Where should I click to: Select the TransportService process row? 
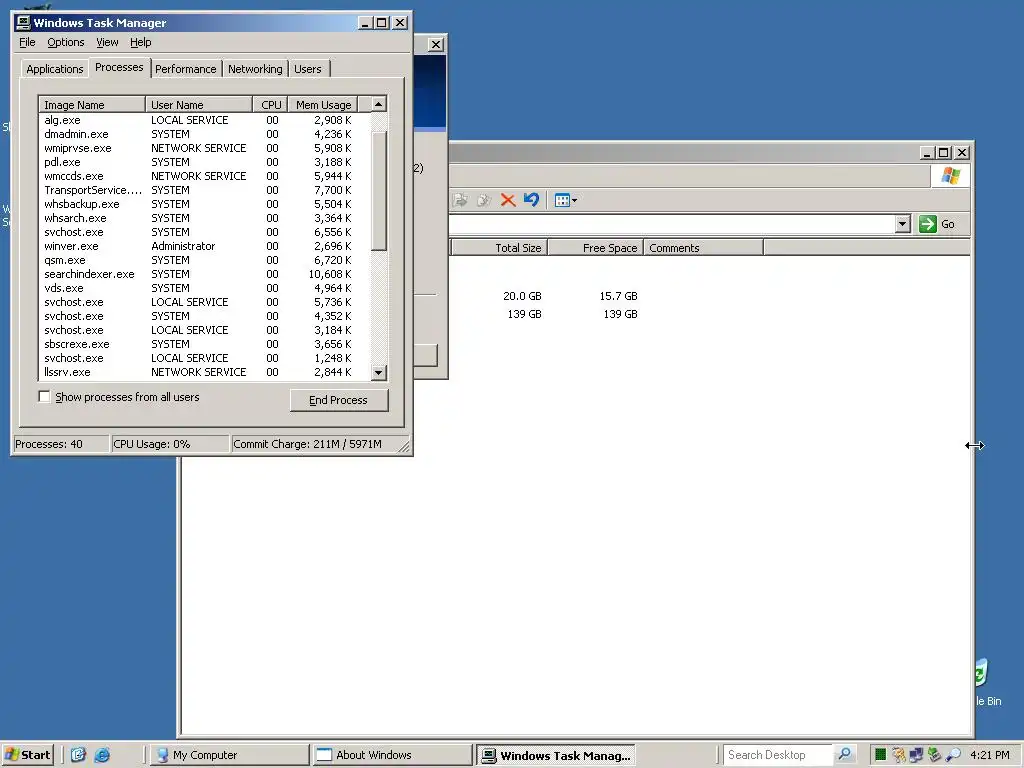[x=204, y=190]
